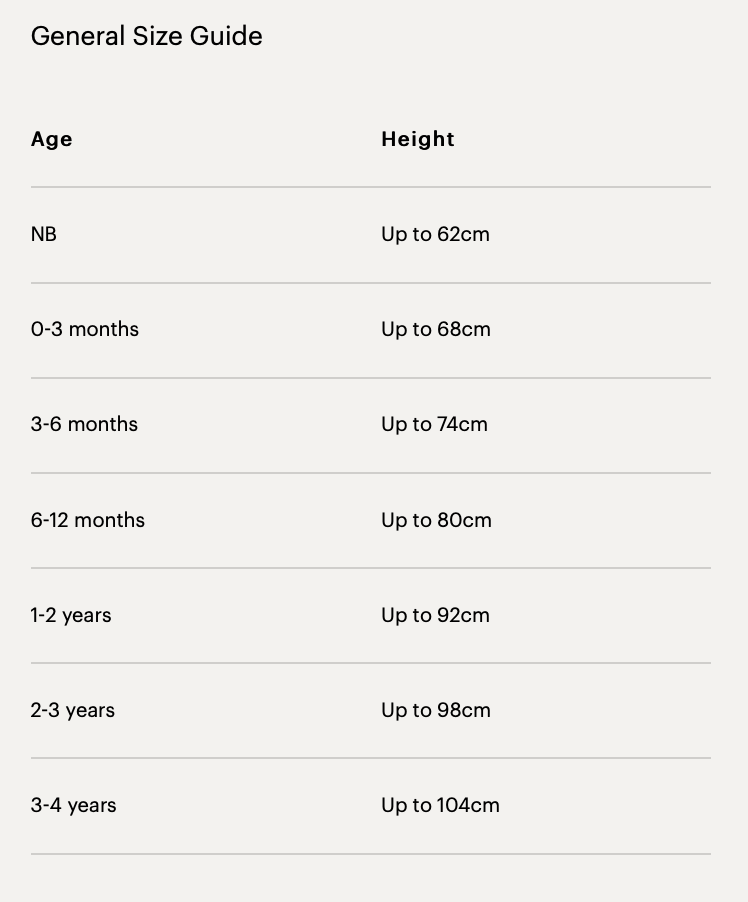
Task: Pick the 1-2 years age label
Action: [71, 615]
